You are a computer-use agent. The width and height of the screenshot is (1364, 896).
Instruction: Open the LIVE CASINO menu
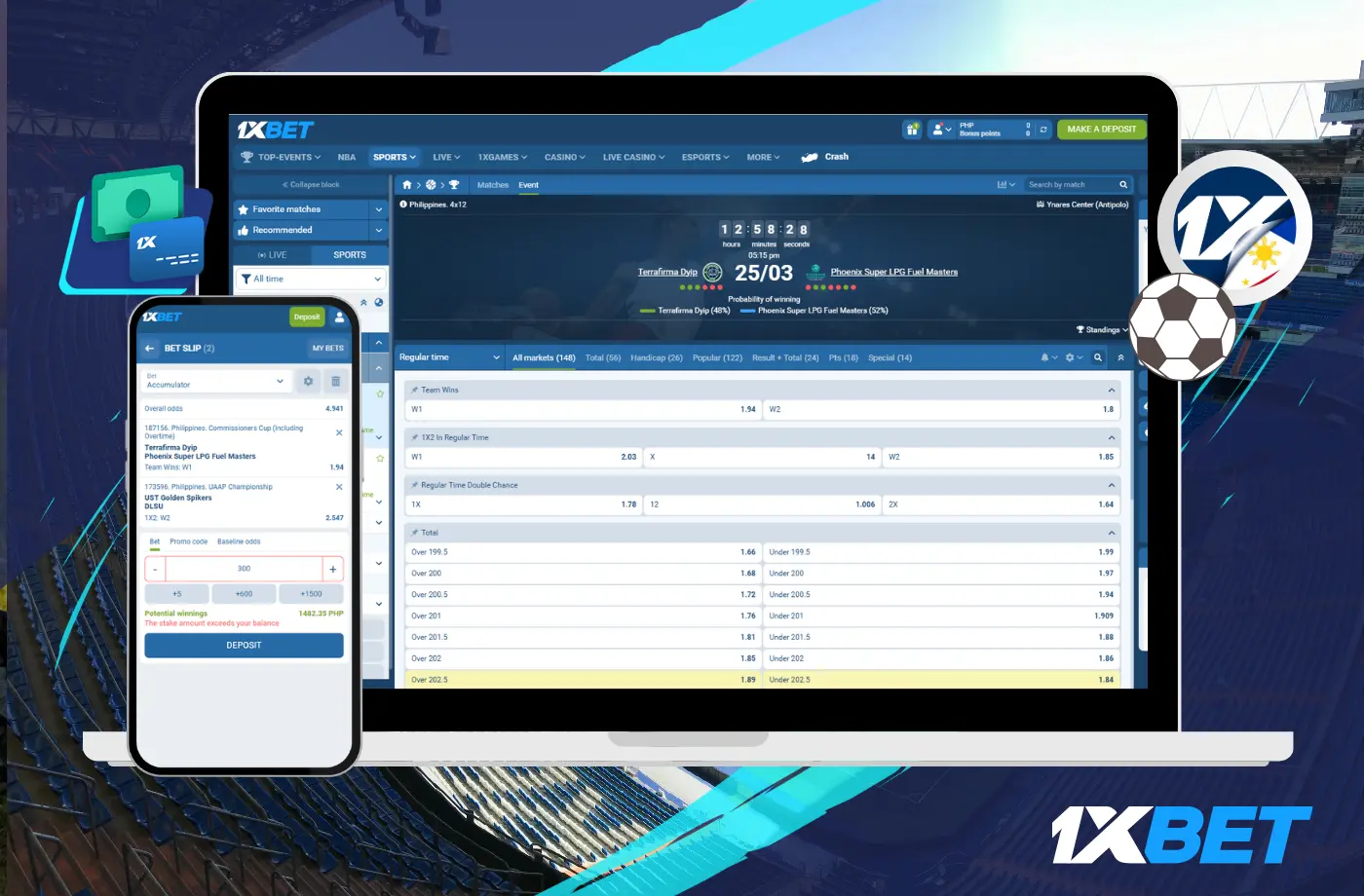[633, 157]
